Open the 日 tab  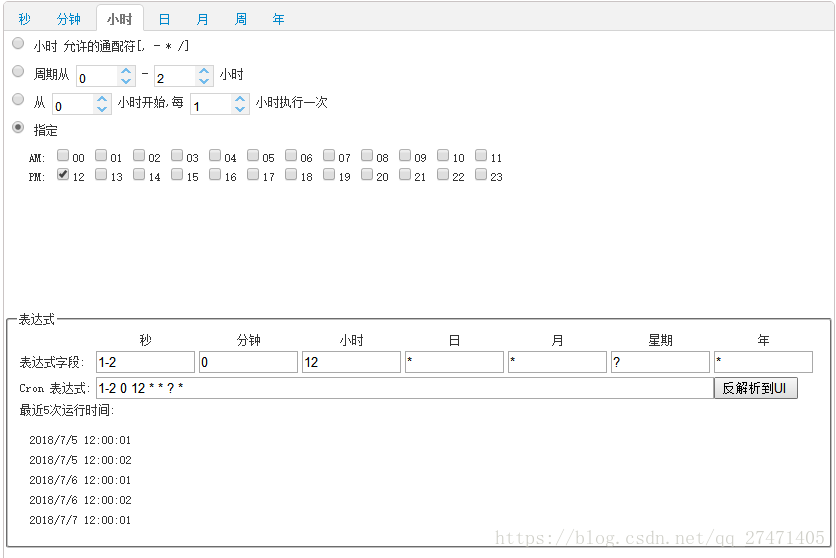click(164, 19)
